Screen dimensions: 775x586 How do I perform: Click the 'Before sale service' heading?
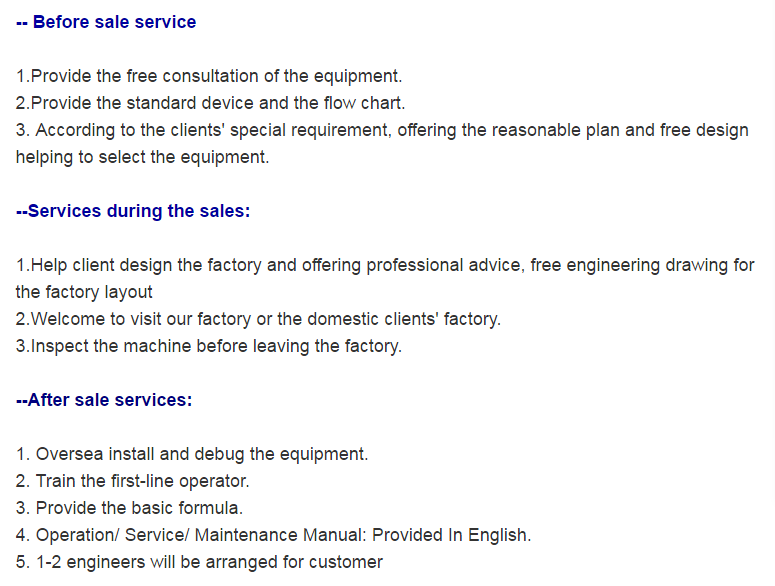[x=106, y=22]
